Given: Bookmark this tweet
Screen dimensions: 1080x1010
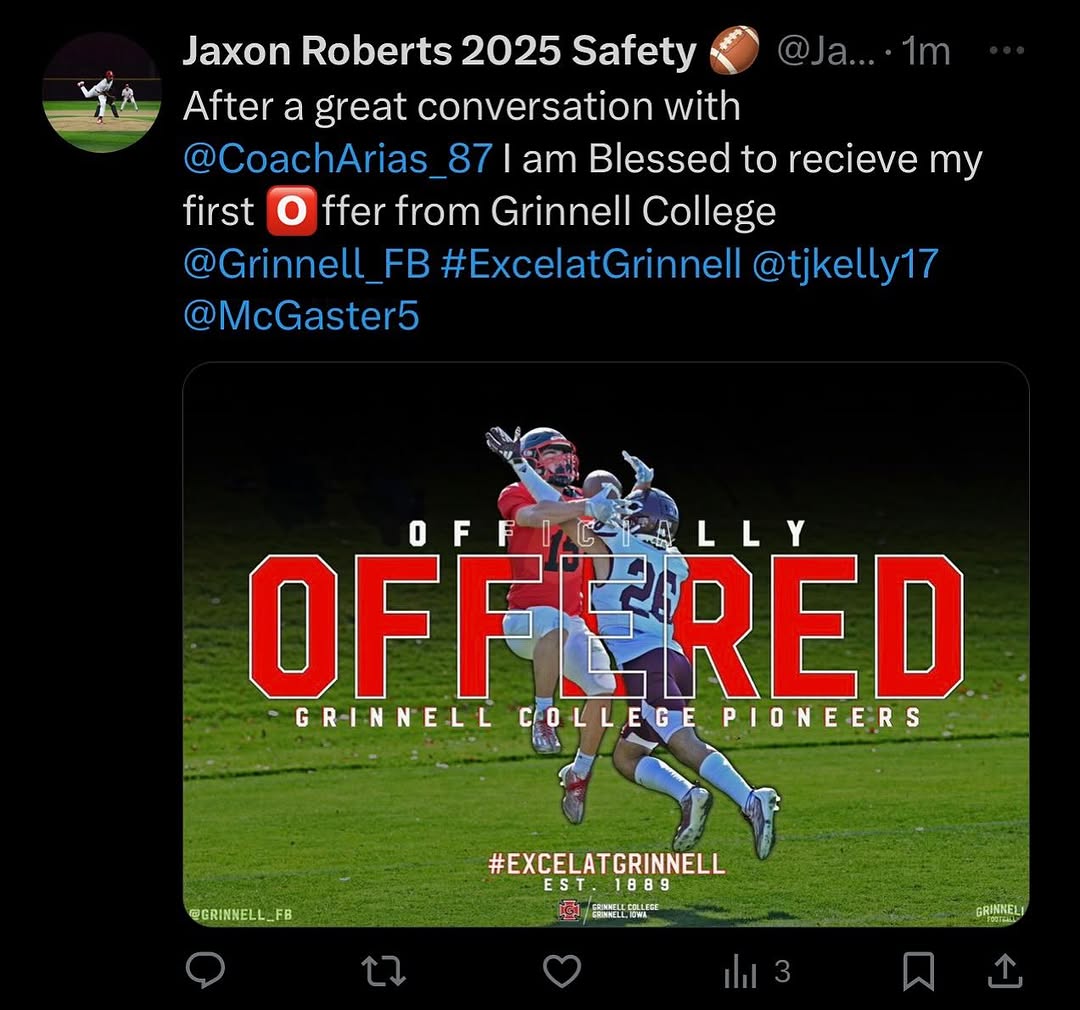Looking at the screenshot, I should pyautogui.click(x=918, y=971).
